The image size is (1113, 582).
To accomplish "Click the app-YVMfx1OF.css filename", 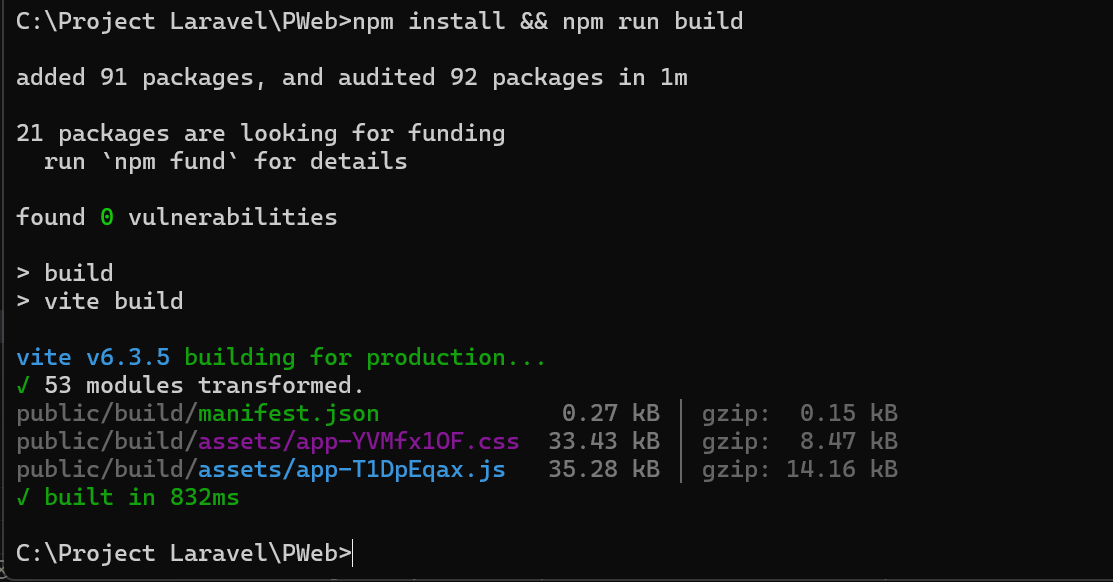I will (x=360, y=440).
